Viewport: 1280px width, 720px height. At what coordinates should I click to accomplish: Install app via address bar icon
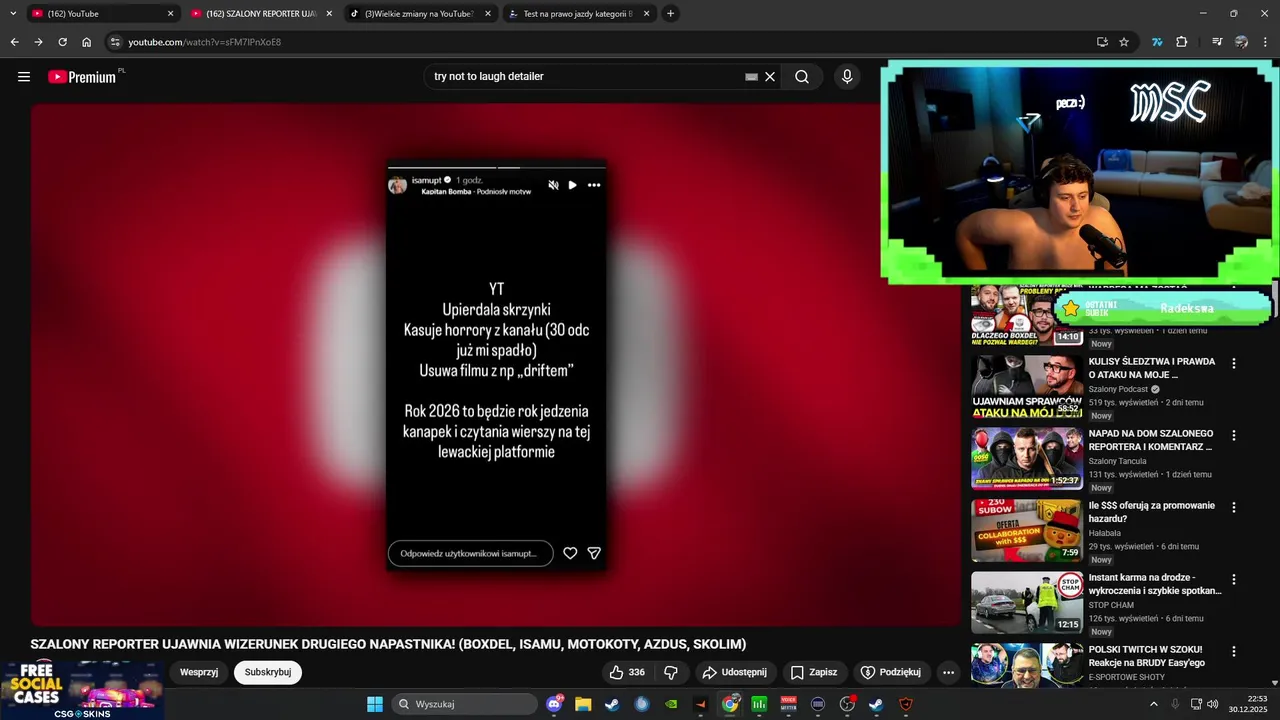coord(1102,42)
